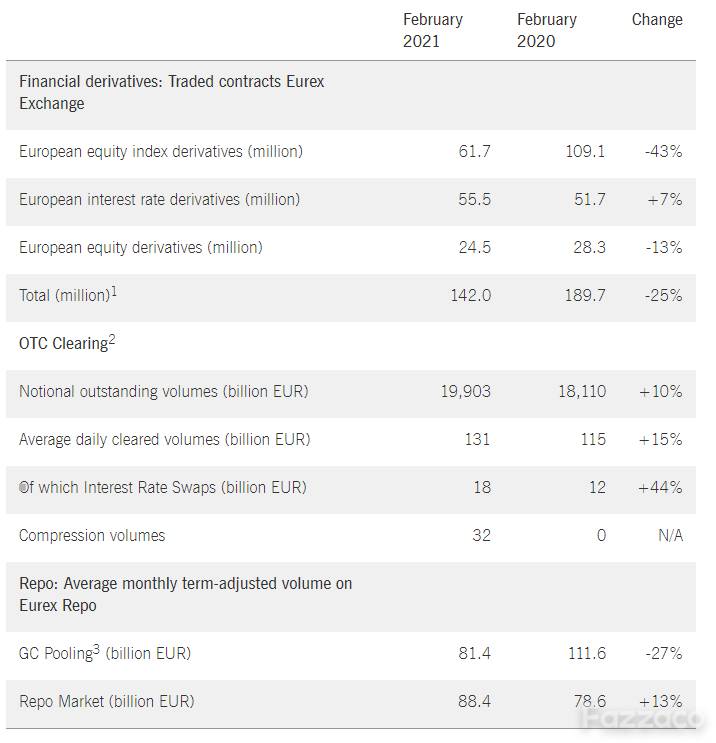
Task: Click the 19,903 notional outstanding value
Action: [466, 391]
